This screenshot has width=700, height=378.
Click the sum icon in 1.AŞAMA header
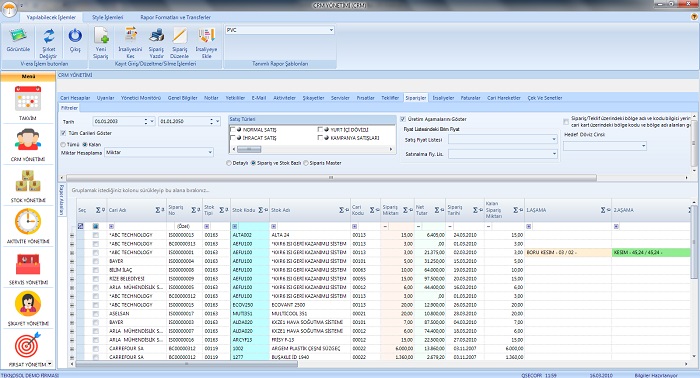pyautogui.click(x=603, y=210)
